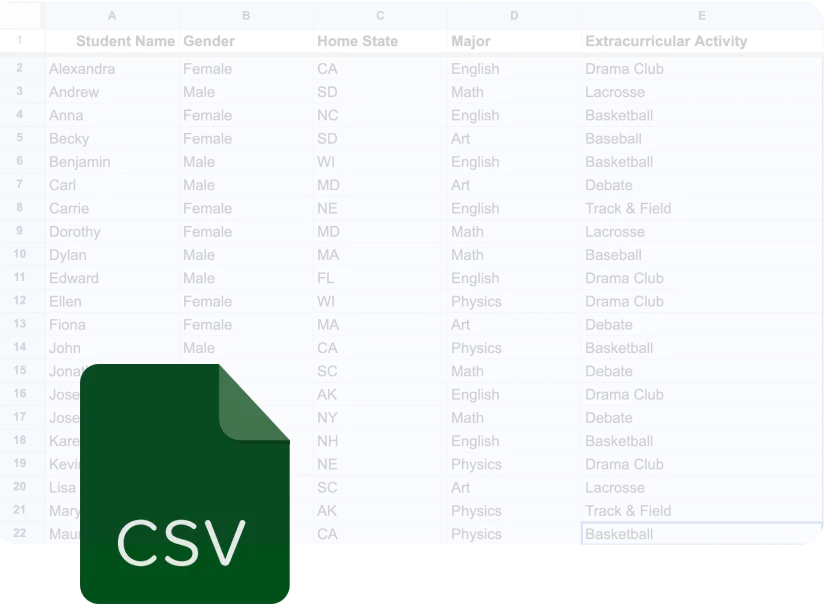
Task: Click the Track & Field cell in row 21
Action: click(702, 511)
